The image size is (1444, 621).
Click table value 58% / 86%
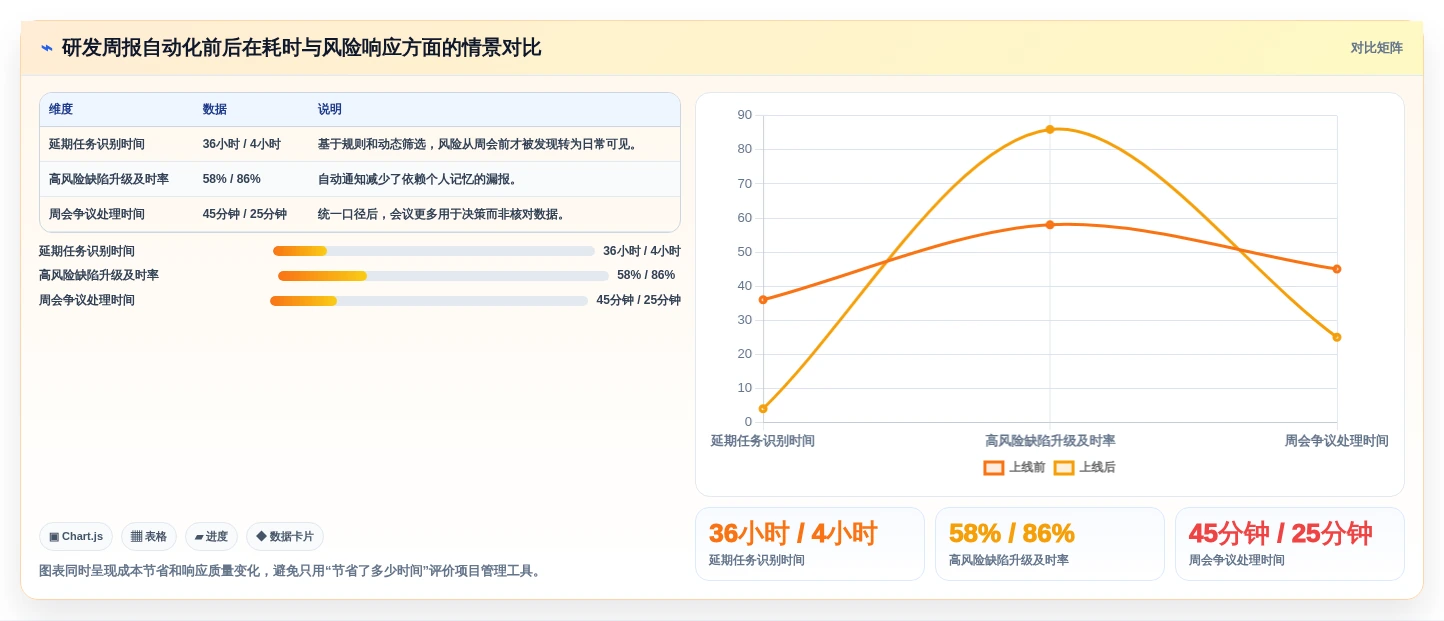click(x=232, y=179)
